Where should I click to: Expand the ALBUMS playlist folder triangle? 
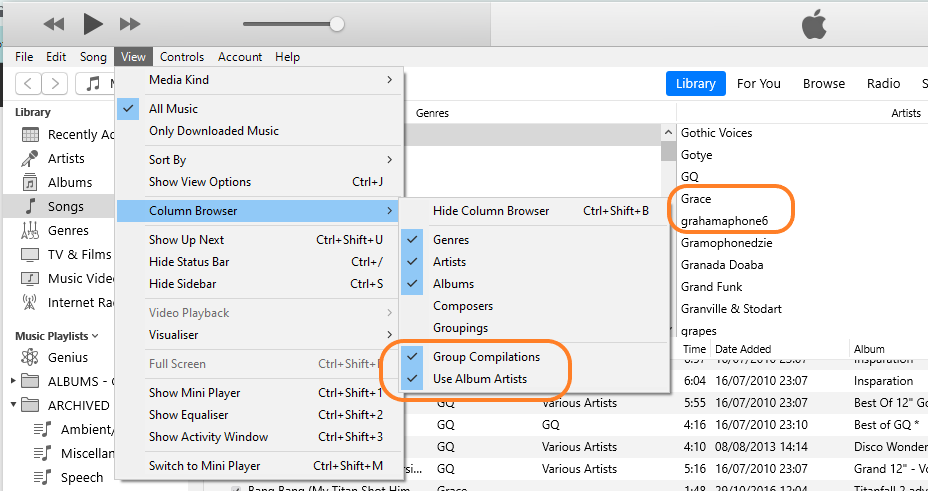[14, 381]
